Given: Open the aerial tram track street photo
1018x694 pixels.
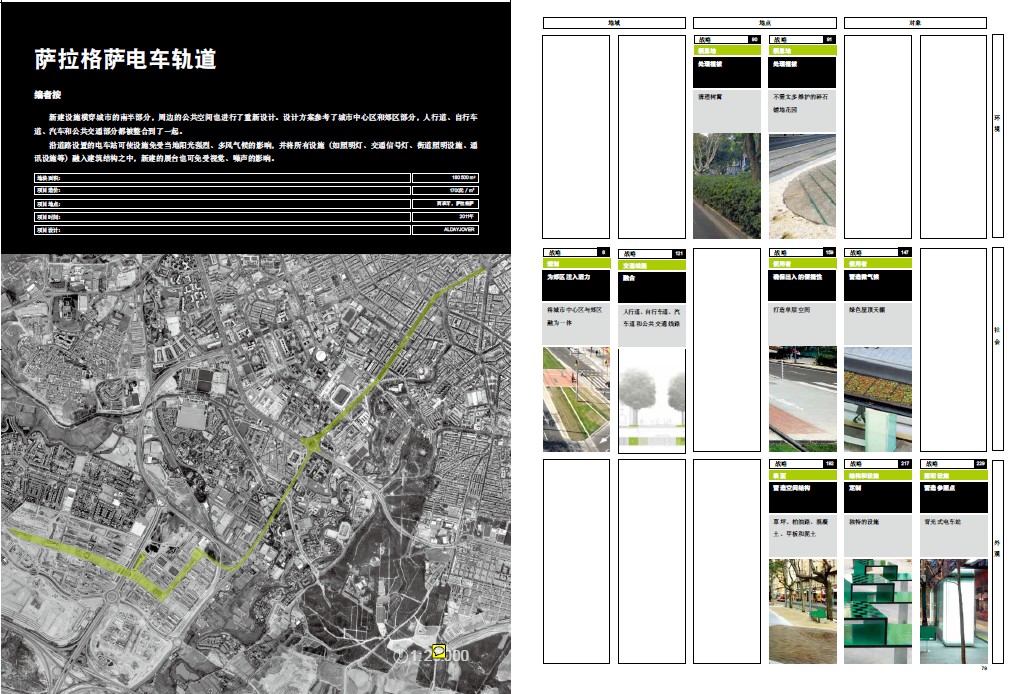Looking at the screenshot, I should [576, 399].
